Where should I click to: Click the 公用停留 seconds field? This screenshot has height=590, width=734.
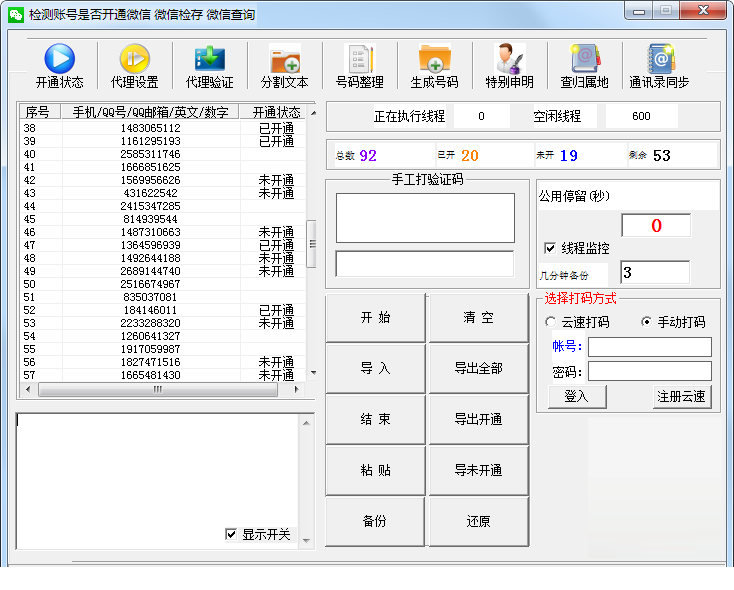656,226
